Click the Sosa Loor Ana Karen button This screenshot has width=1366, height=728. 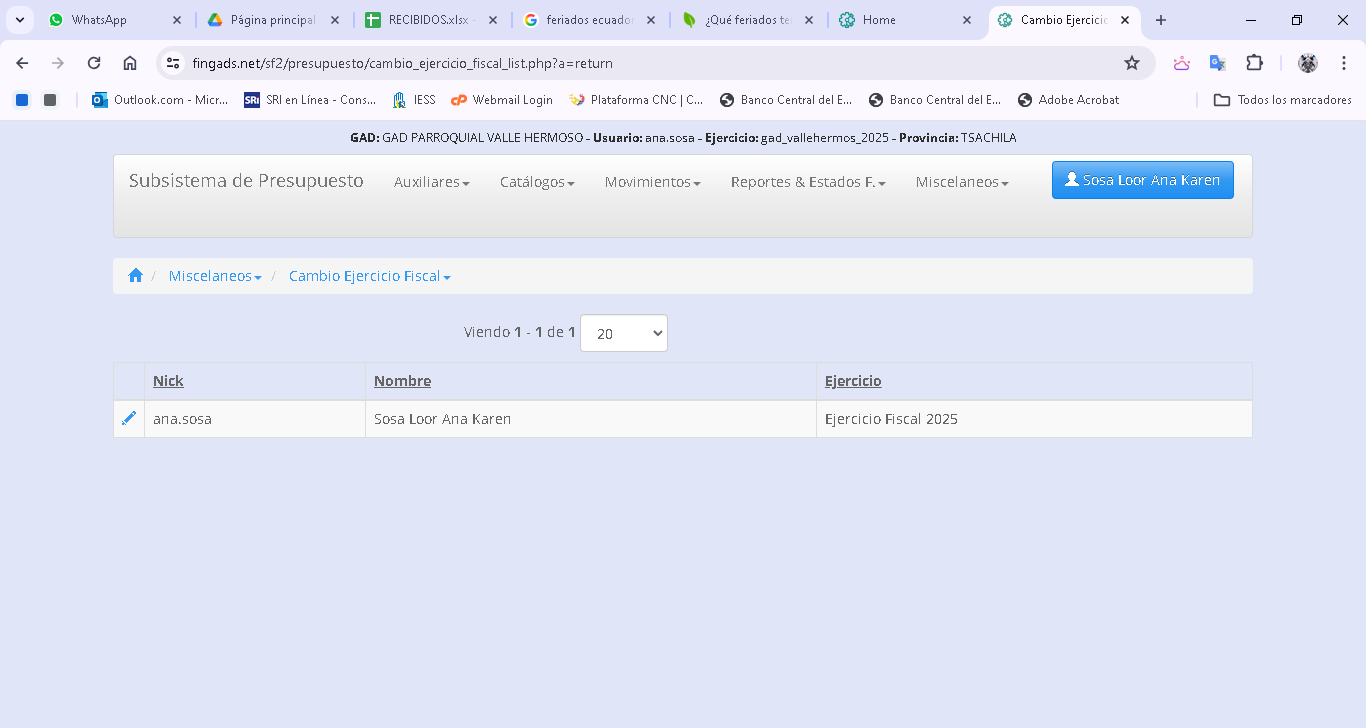(1142, 180)
